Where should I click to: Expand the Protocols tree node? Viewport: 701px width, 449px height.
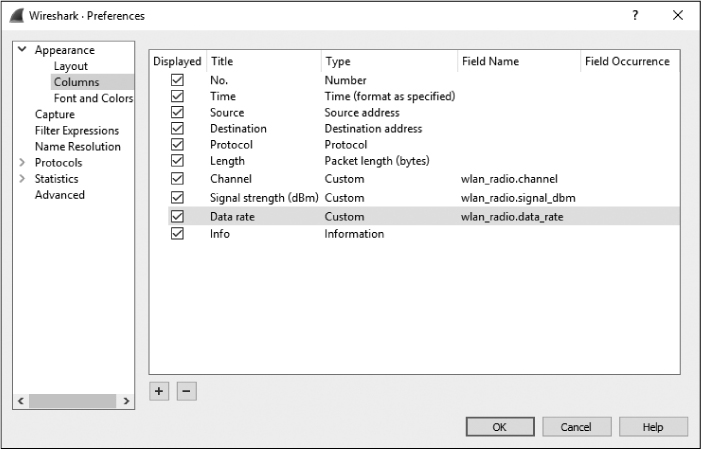pyautogui.click(x=22, y=163)
